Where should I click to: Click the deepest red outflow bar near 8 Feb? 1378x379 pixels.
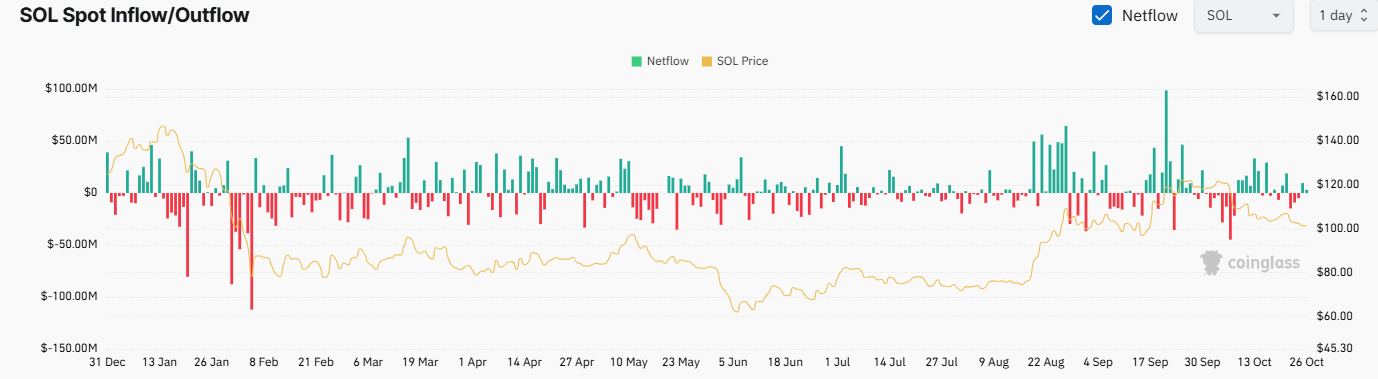251,251
